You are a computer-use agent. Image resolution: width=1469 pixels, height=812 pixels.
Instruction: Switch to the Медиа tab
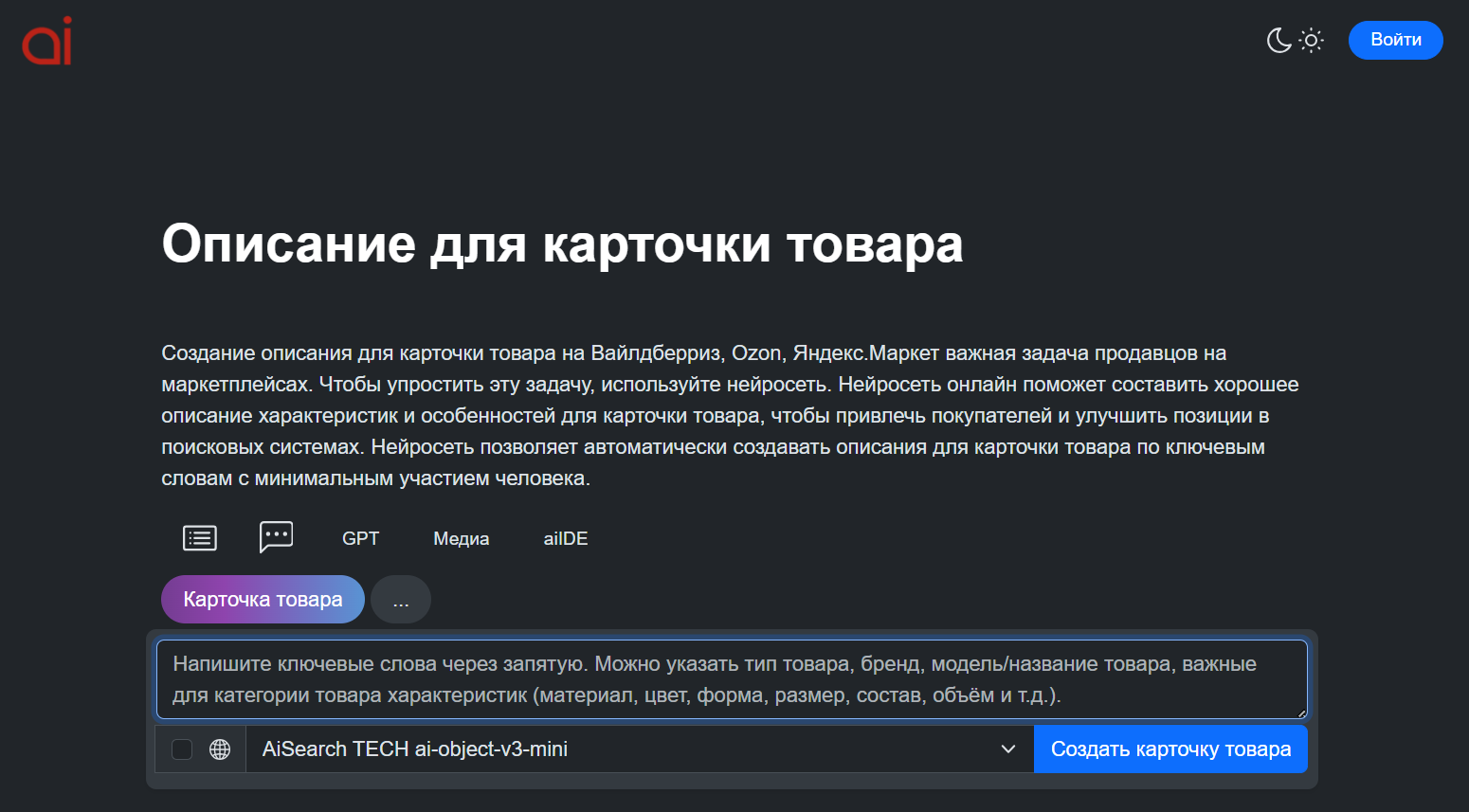[x=461, y=538]
